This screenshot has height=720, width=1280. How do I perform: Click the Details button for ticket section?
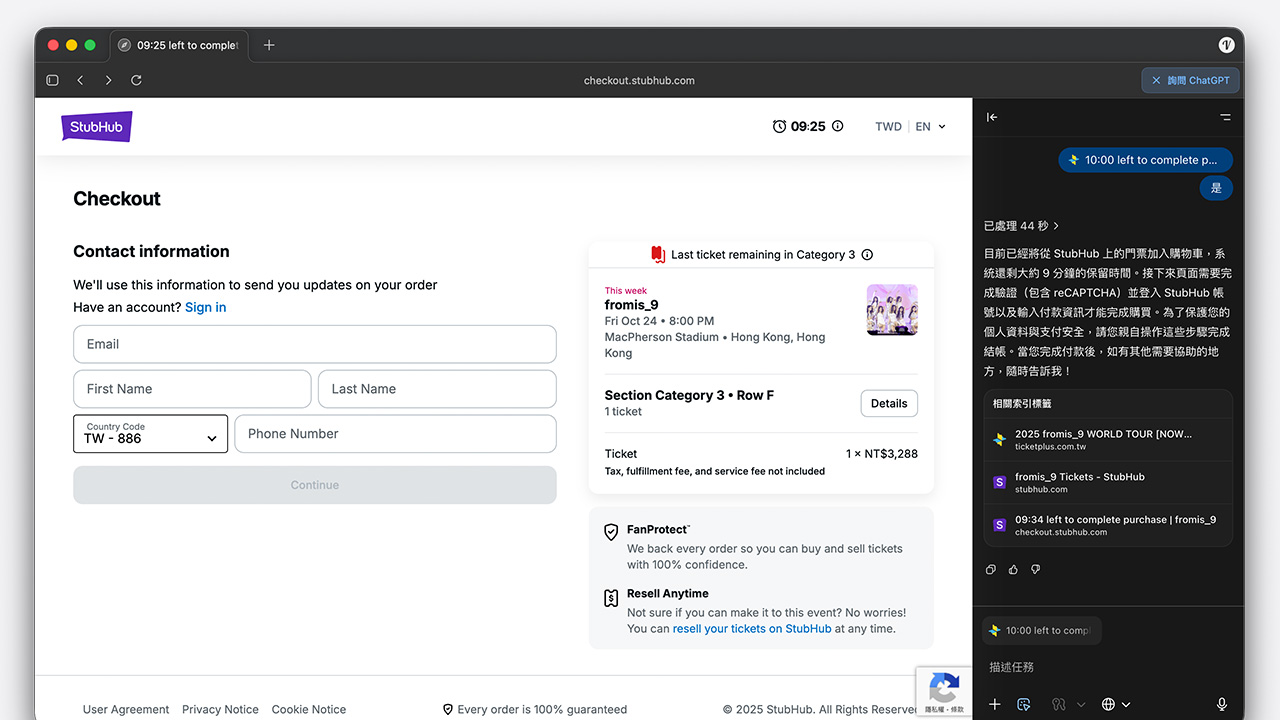tap(889, 403)
